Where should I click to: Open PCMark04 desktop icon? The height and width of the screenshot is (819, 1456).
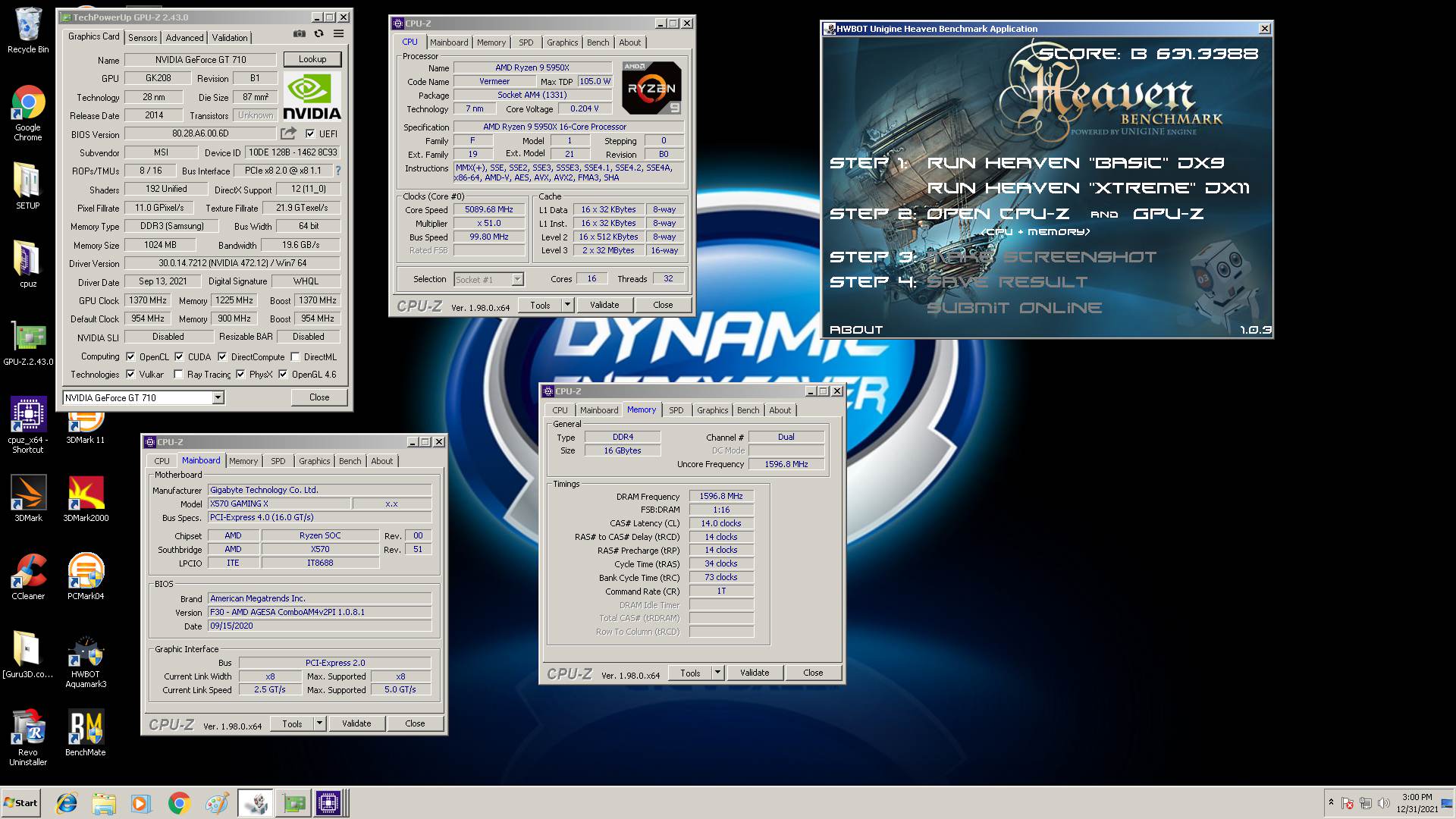[86, 576]
